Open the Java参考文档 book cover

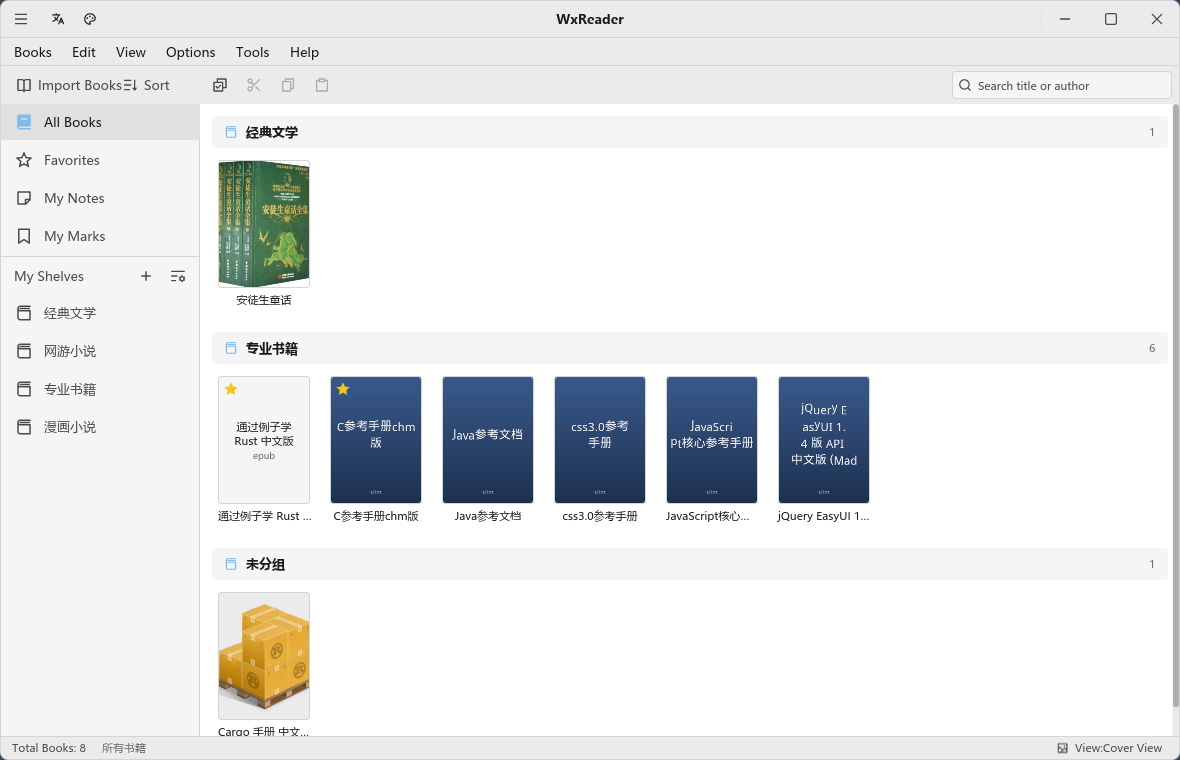488,439
